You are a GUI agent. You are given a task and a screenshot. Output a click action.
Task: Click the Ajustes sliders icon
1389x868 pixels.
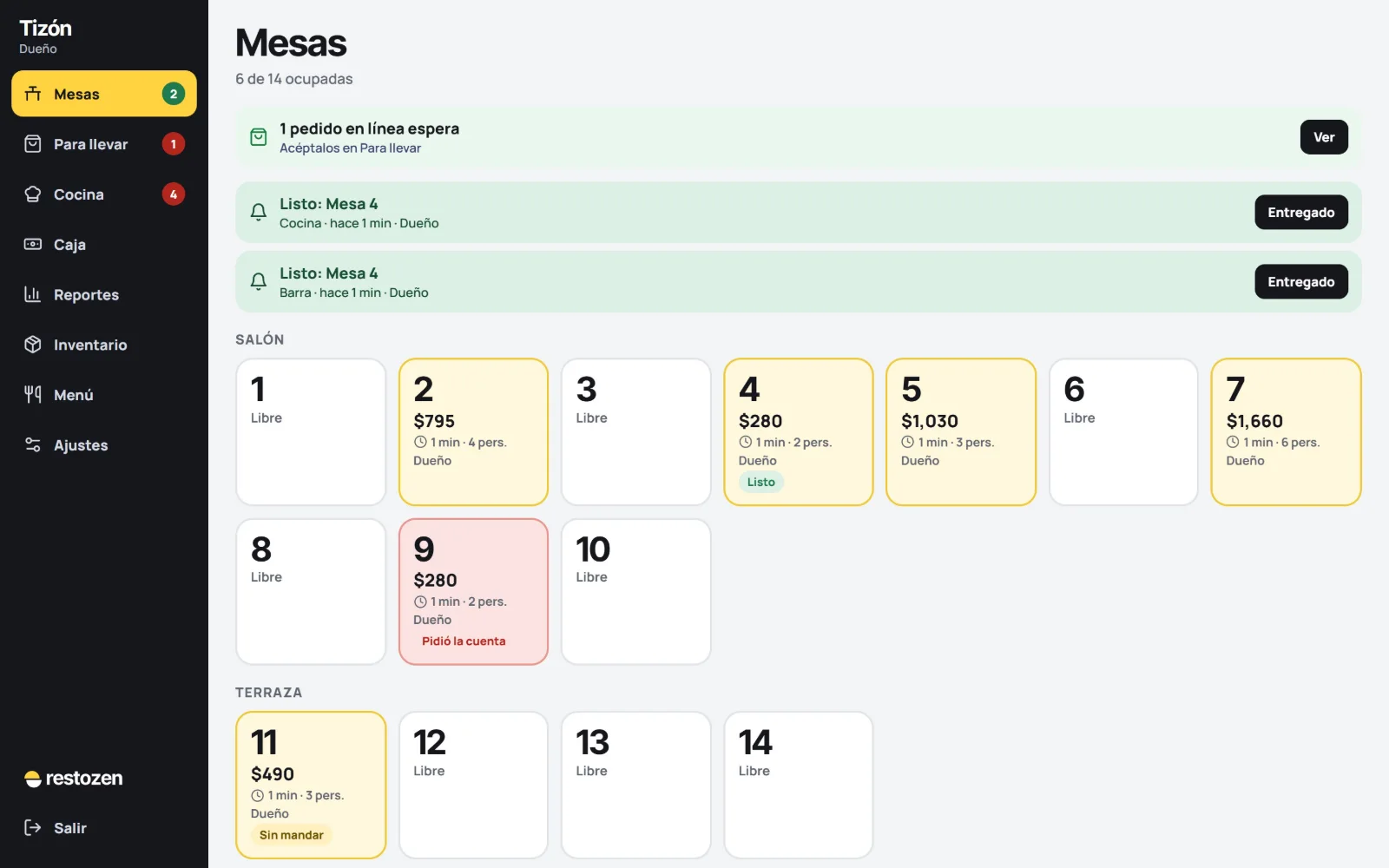coord(33,445)
